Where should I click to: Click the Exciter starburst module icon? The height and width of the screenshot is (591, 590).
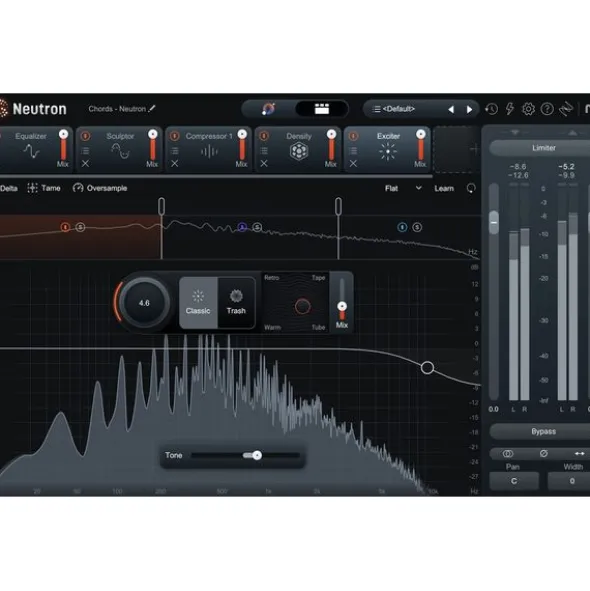(x=388, y=152)
